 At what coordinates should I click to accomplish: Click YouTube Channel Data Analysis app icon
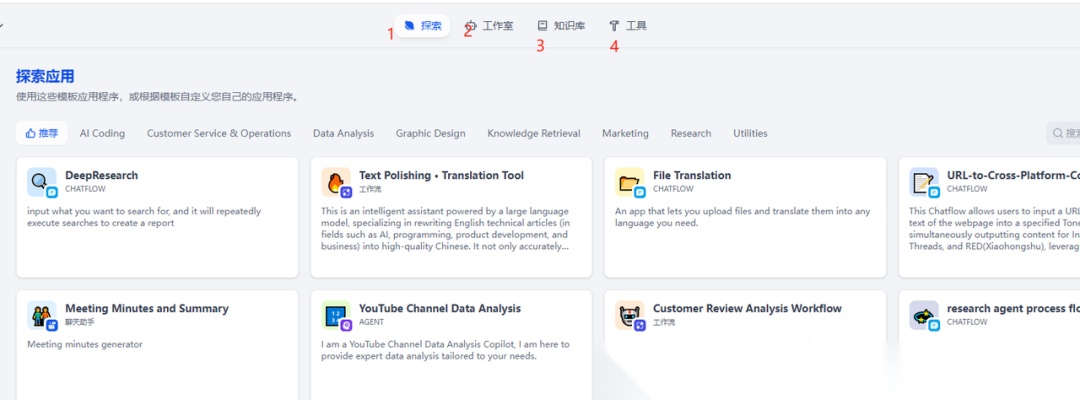(335, 315)
